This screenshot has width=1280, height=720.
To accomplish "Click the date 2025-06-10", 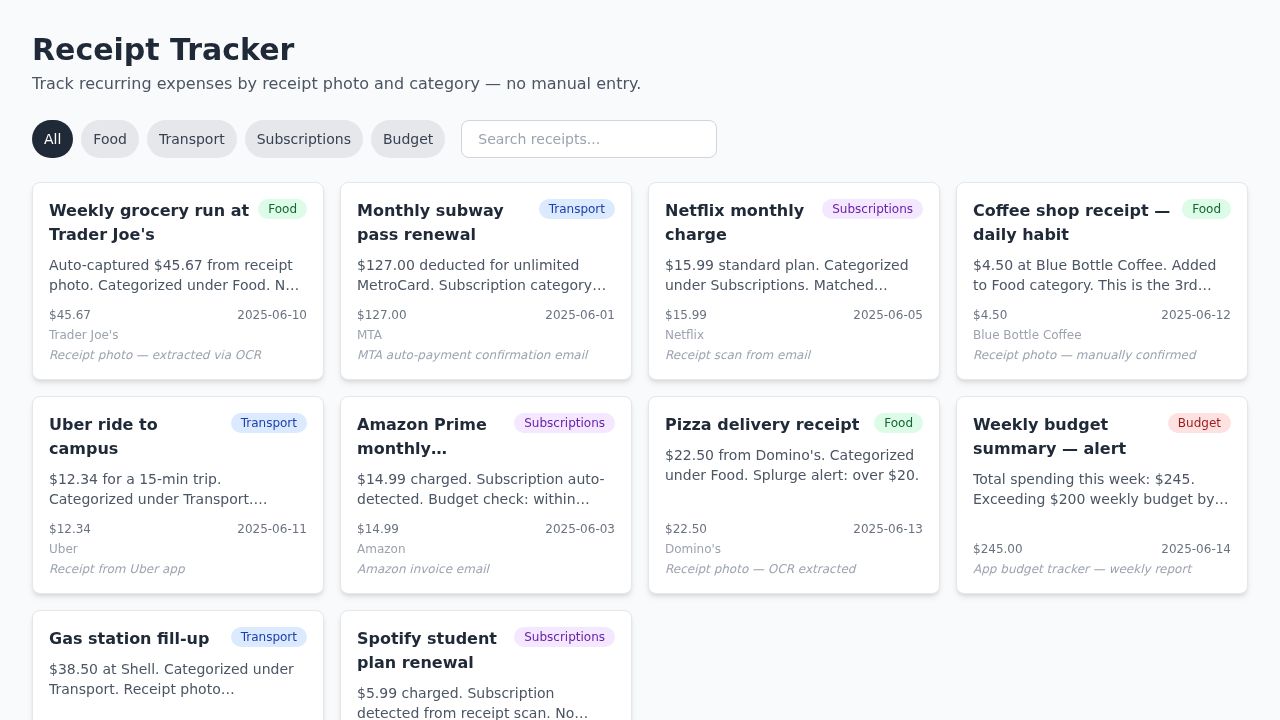I will pyautogui.click(x=272, y=315).
